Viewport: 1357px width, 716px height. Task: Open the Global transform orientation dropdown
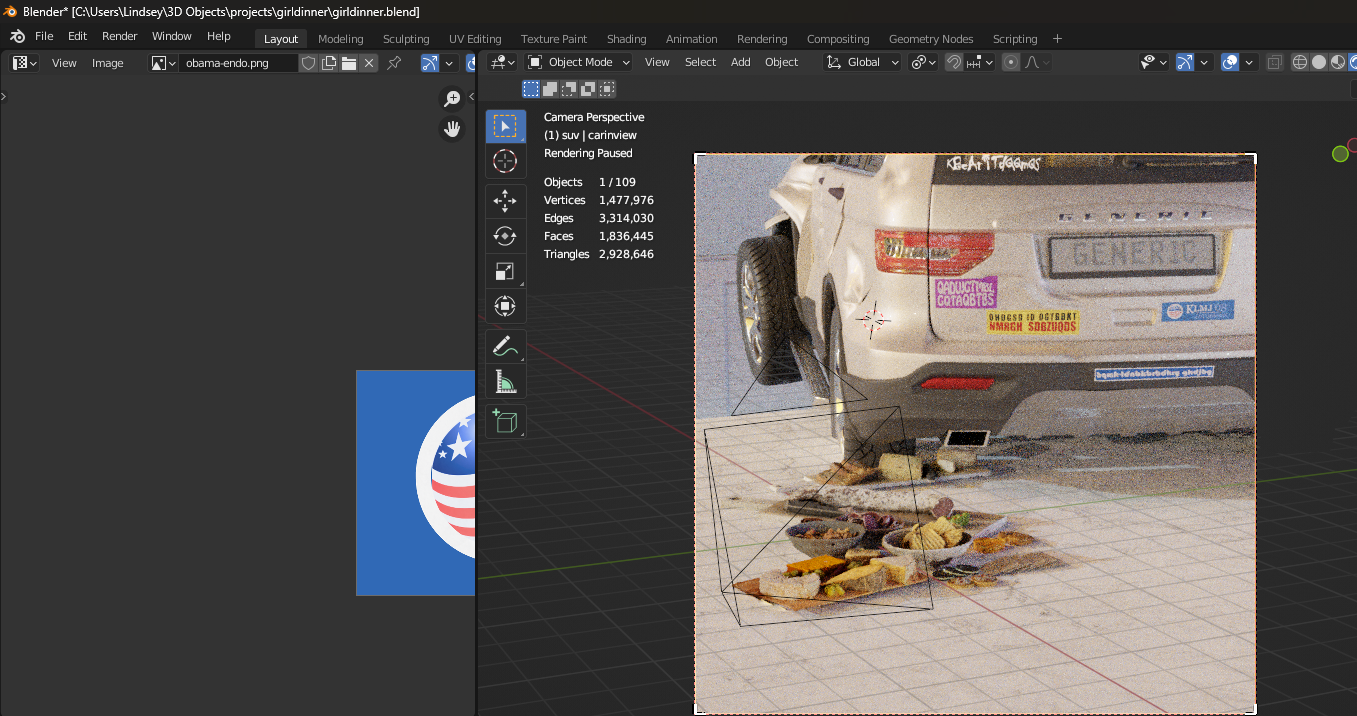point(862,62)
